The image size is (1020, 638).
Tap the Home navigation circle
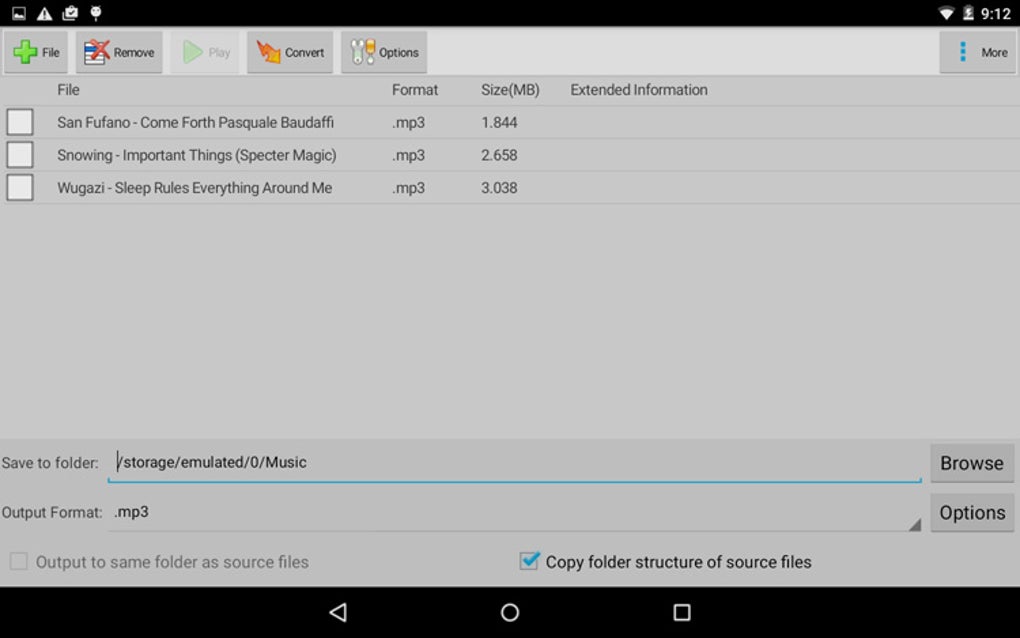510,611
